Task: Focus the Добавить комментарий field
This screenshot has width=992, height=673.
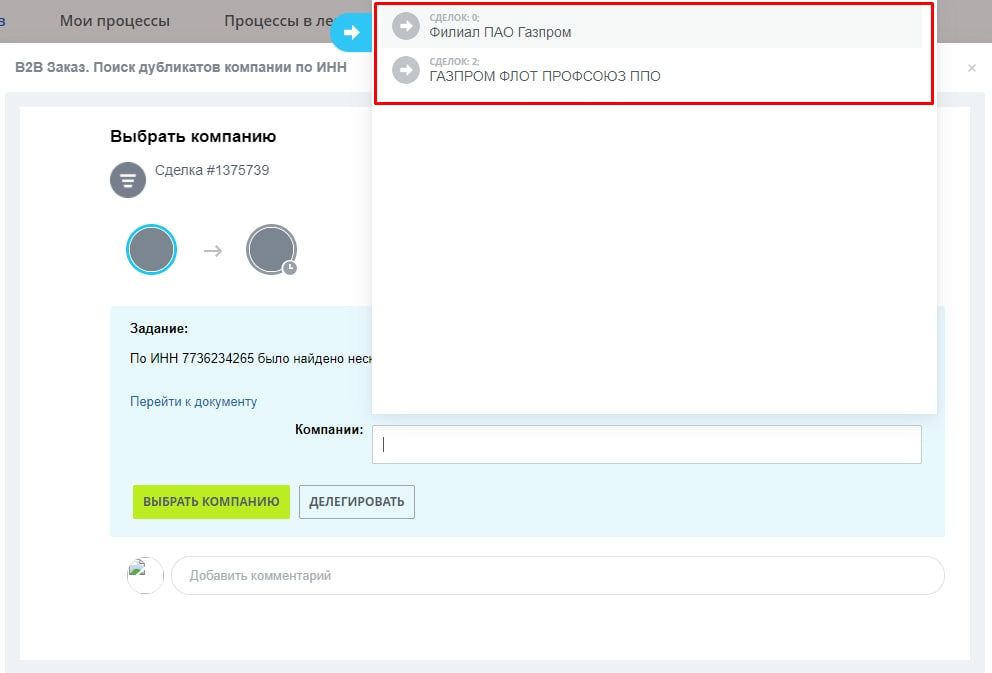Action: tap(558, 576)
